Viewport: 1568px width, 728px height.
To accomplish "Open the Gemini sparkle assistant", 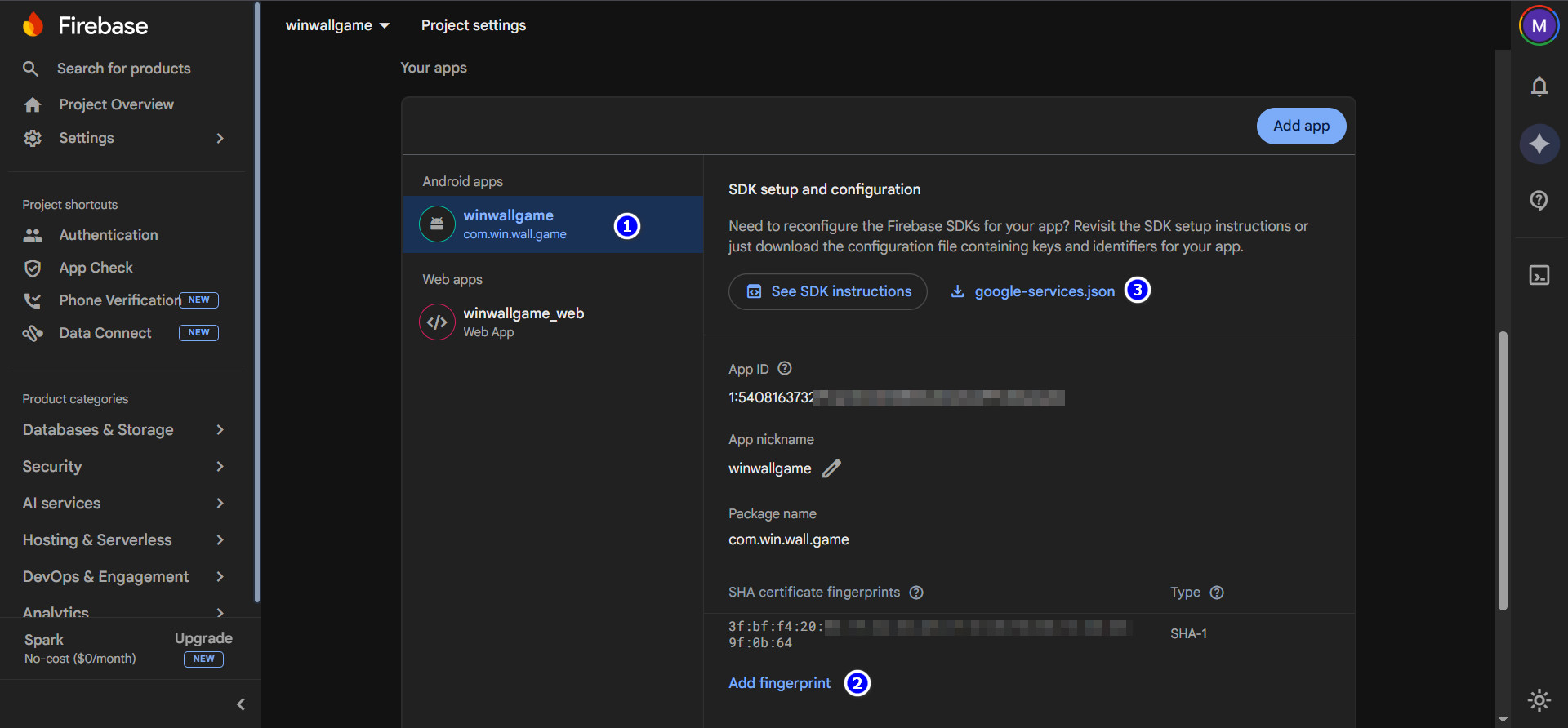I will pyautogui.click(x=1539, y=144).
